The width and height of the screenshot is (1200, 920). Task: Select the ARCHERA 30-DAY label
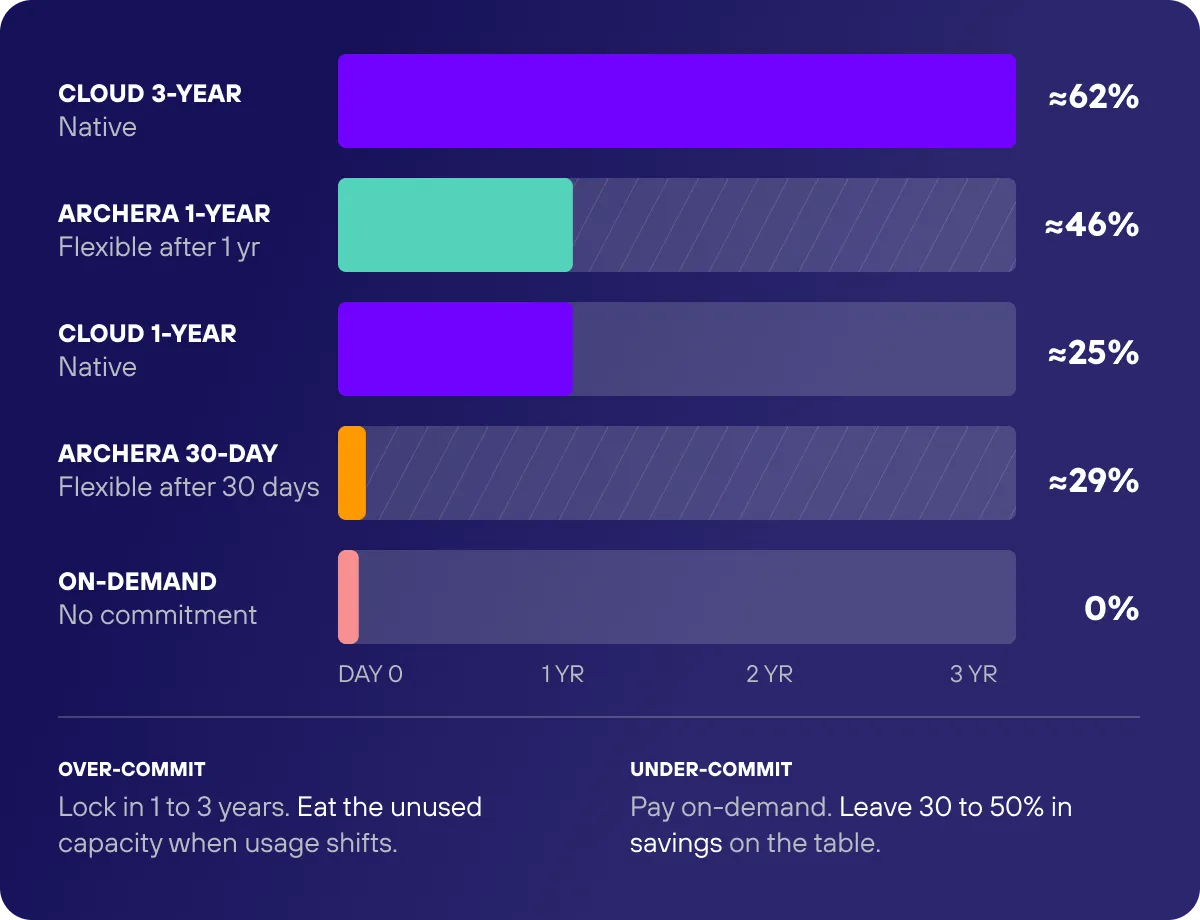[x=168, y=454]
